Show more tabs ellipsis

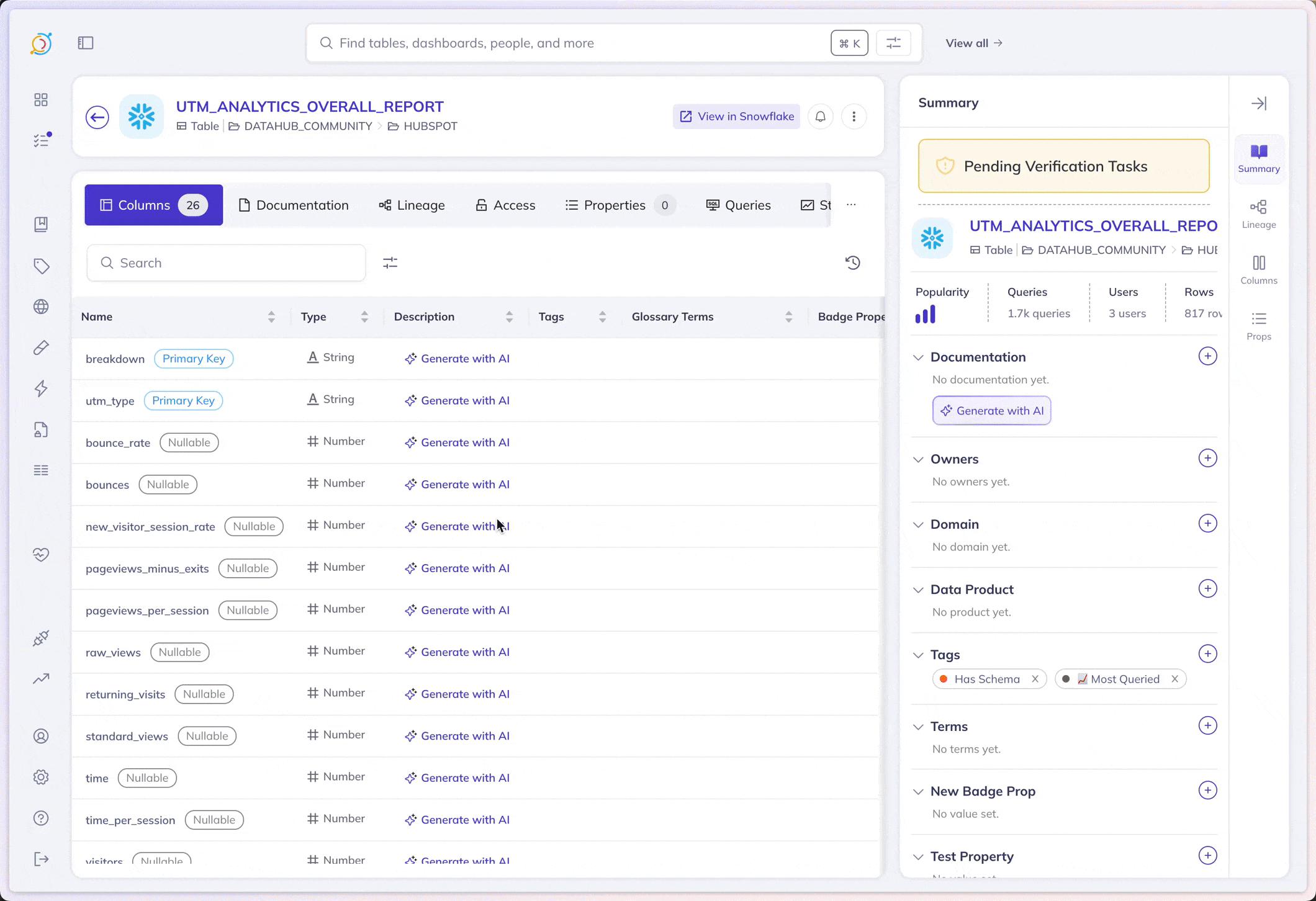click(x=851, y=205)
